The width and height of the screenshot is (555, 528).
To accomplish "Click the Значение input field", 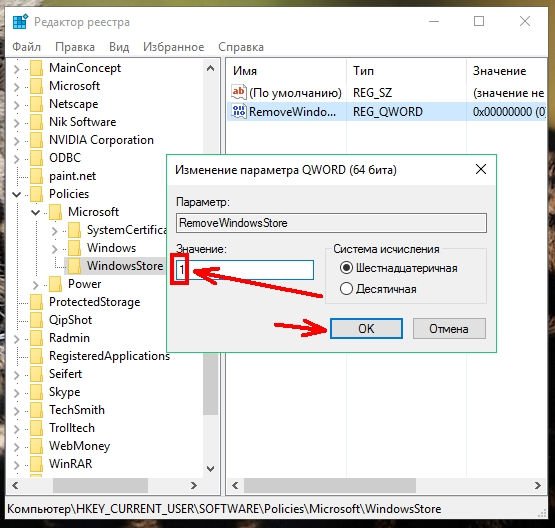I will (x=245, y=270).
